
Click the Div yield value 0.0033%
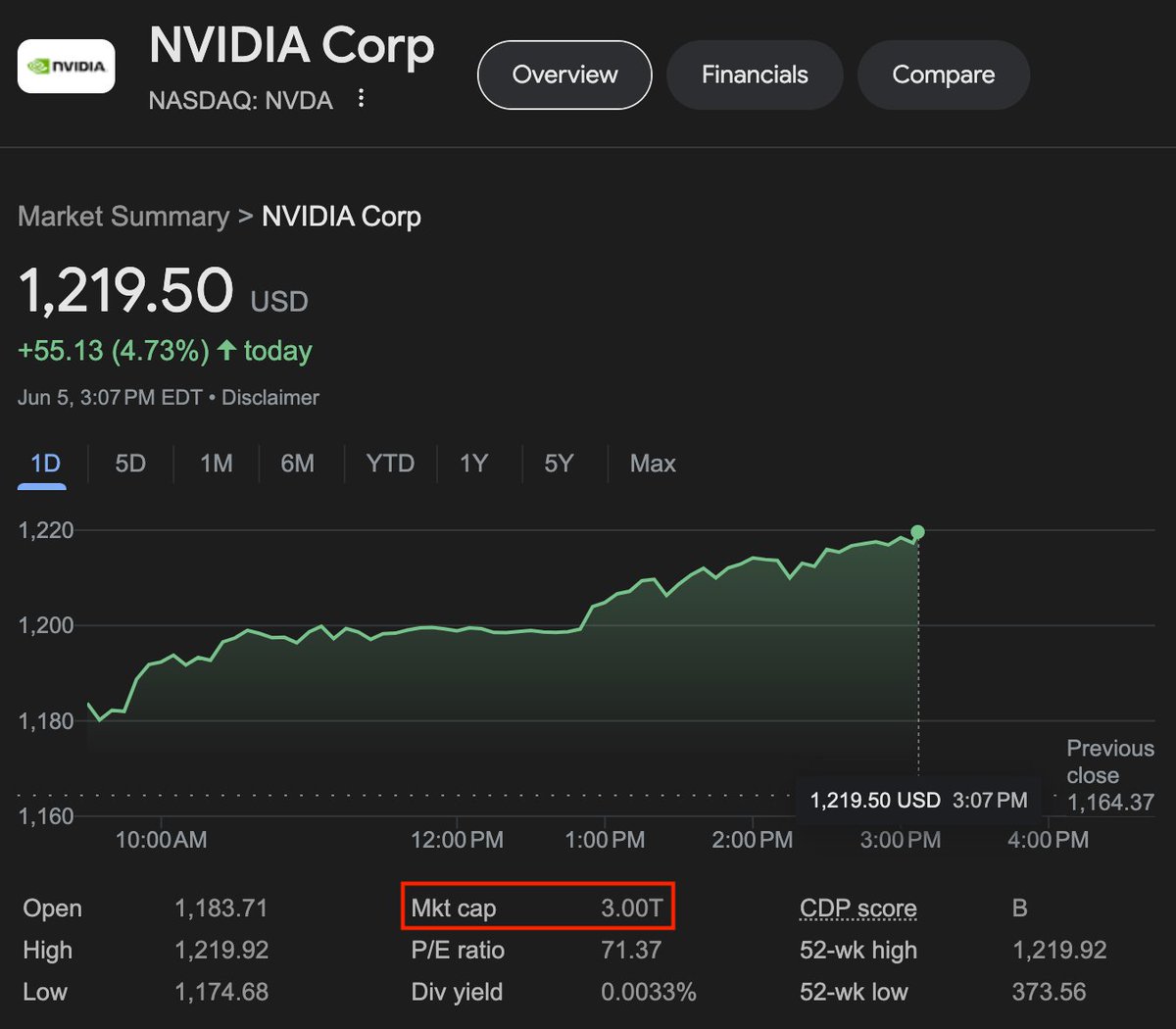(x=649, y=992)
